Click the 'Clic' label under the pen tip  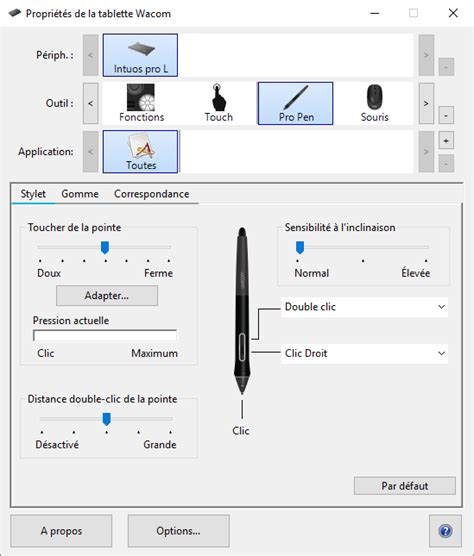click(x=241, y=430)
